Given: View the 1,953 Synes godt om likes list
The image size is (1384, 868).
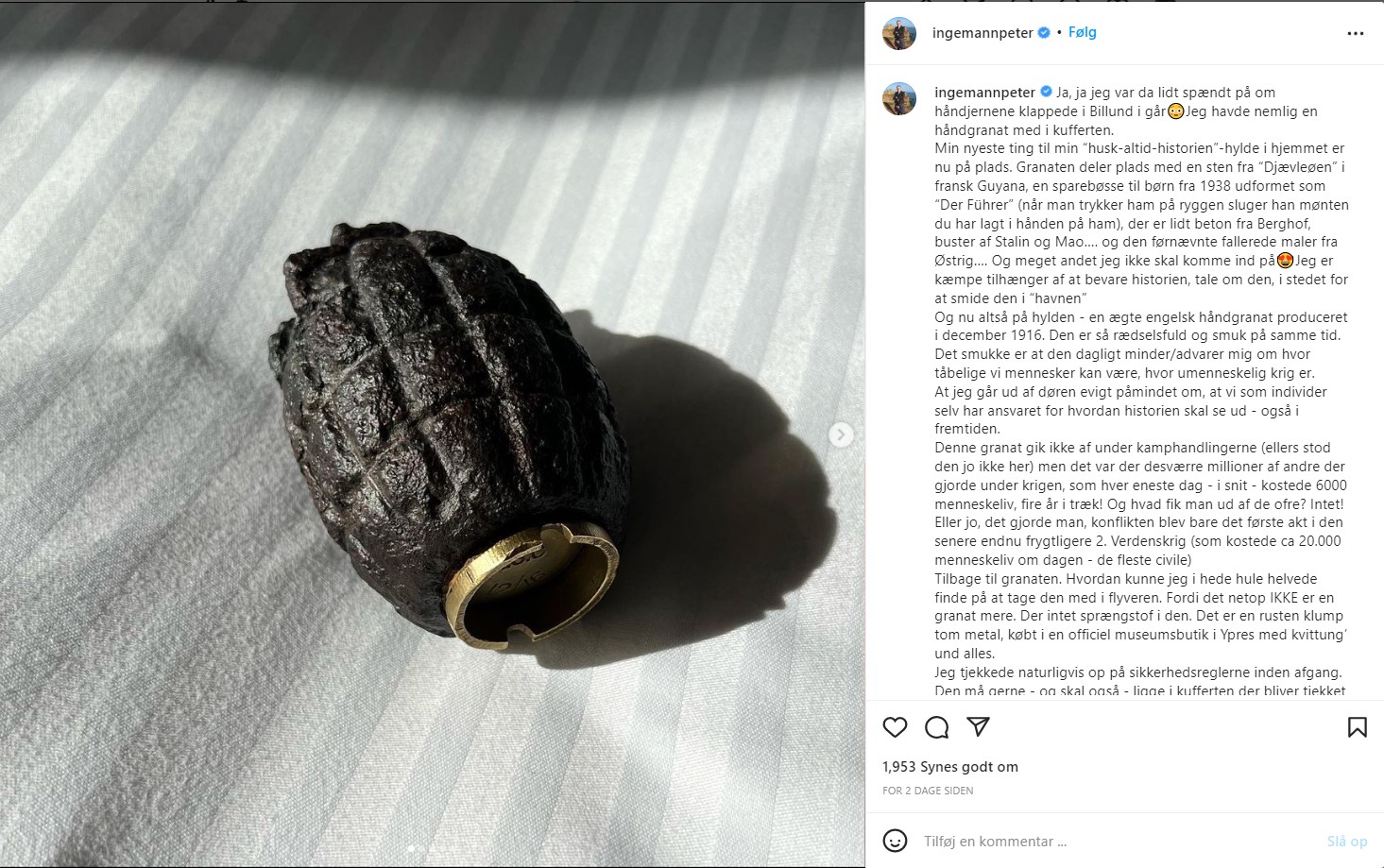Looking at the screenshot, I should tap(950, 767).
